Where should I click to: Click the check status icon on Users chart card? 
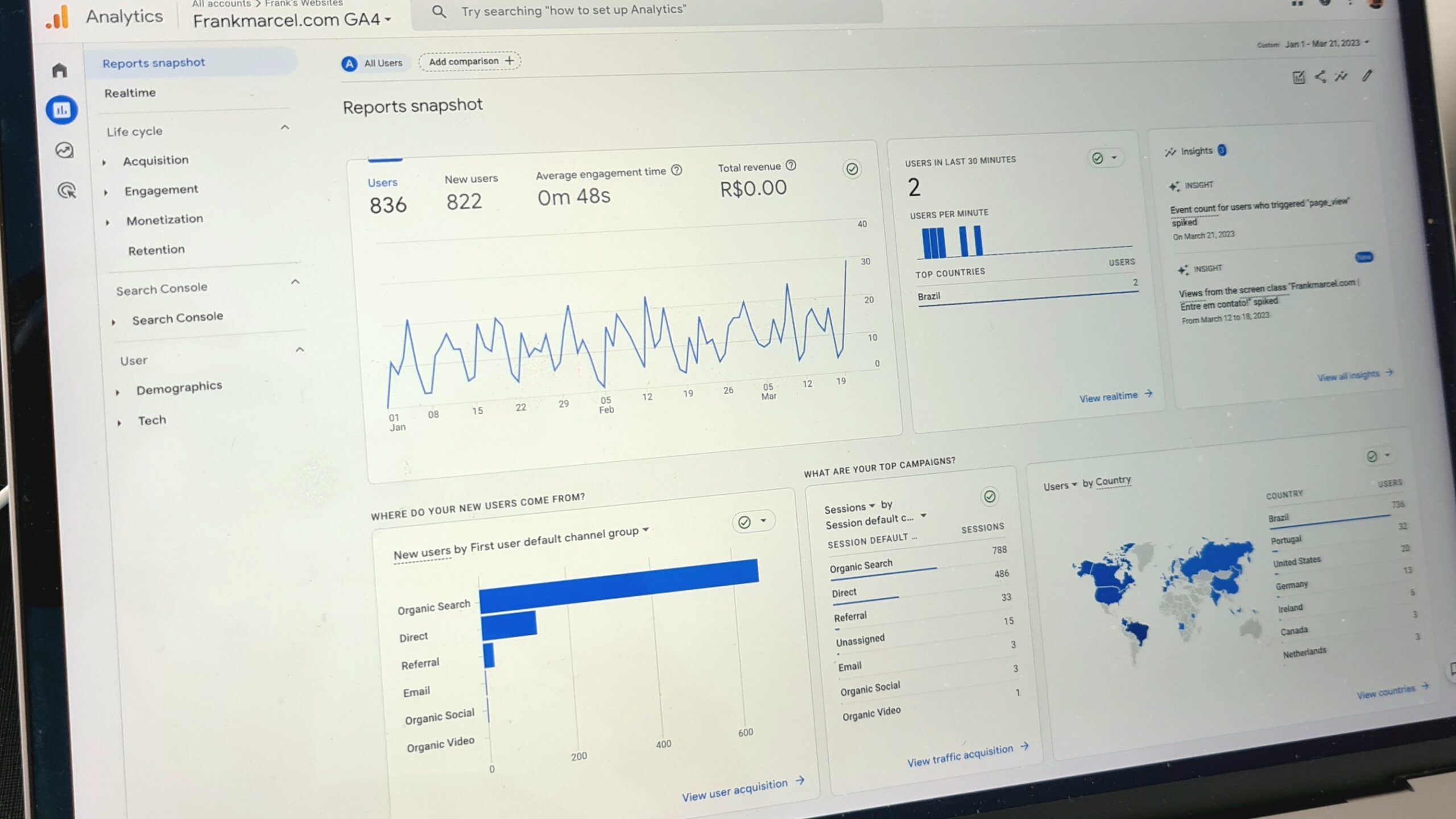coord(852,169)
